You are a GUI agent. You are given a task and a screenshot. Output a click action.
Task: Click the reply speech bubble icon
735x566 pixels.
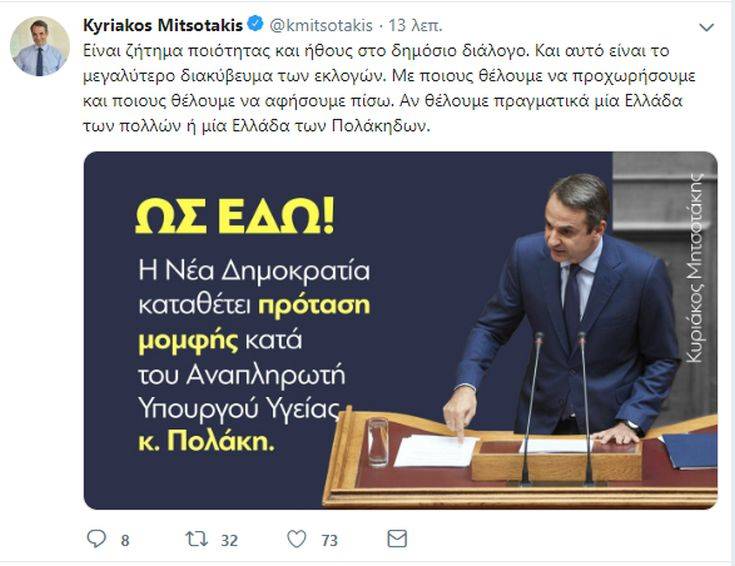tap(97, 539)
